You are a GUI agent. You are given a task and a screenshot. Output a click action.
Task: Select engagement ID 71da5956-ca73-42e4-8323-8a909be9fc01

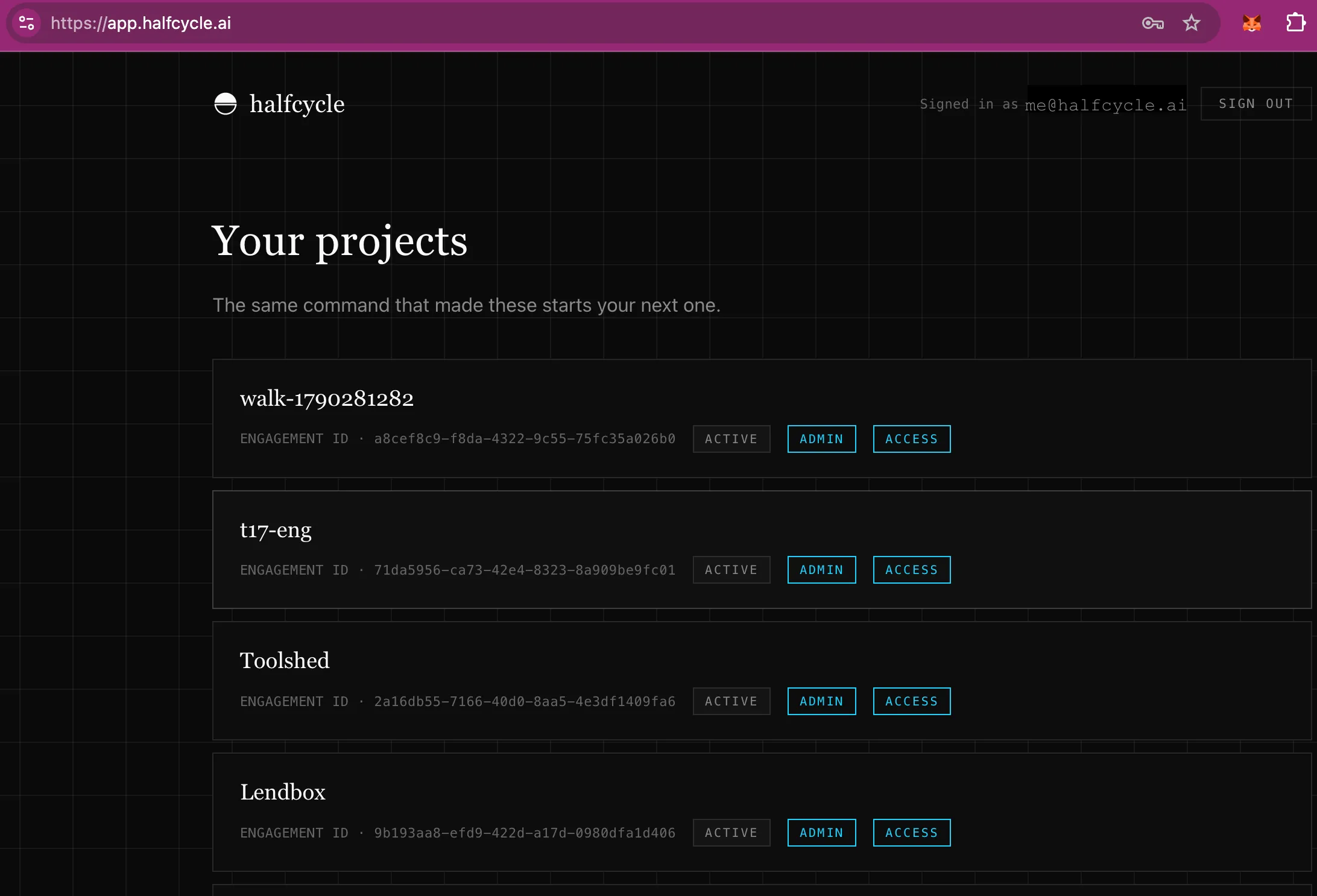coord(525,570)
